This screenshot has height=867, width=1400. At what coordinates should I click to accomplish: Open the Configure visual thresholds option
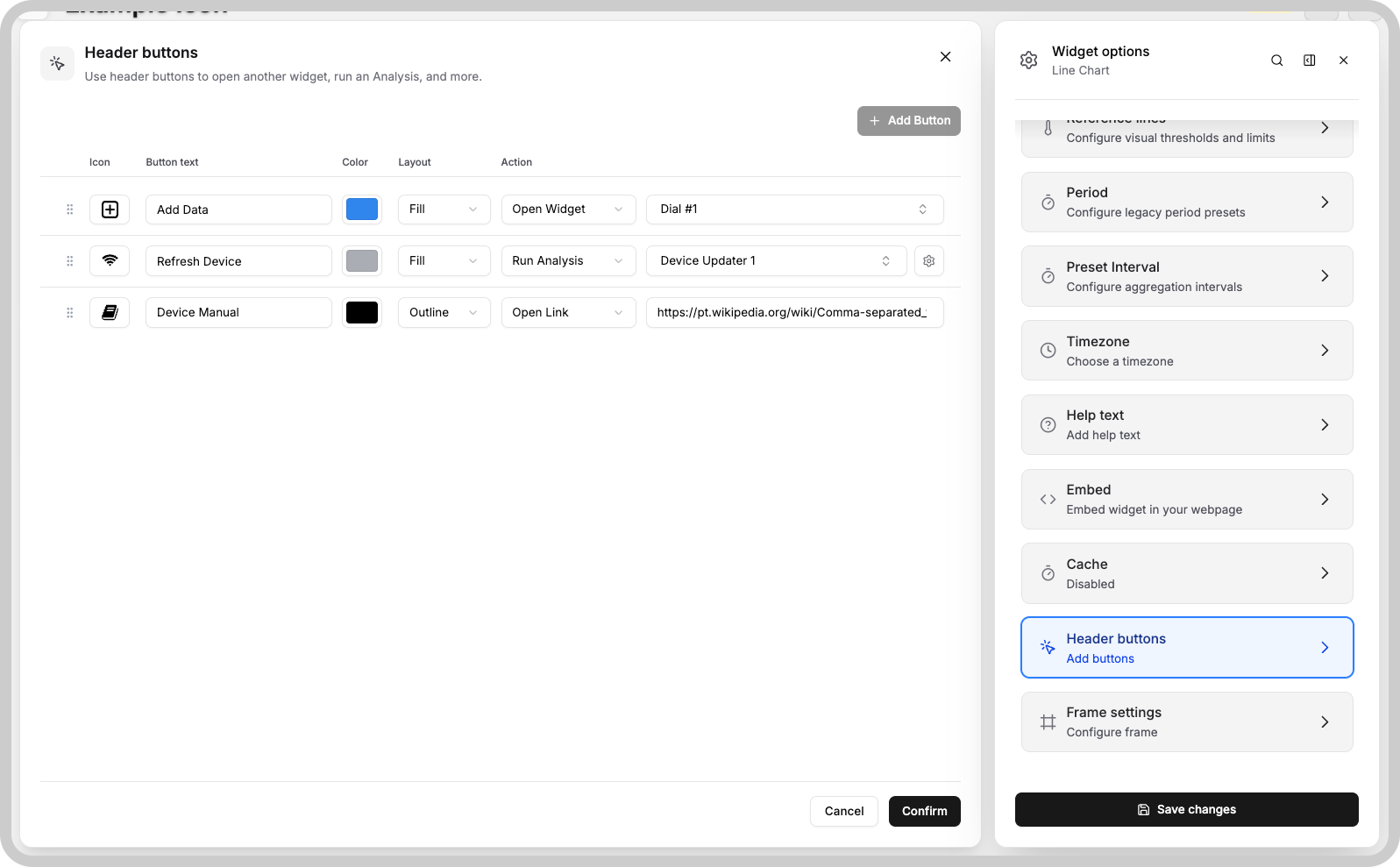coord(1187,138)
